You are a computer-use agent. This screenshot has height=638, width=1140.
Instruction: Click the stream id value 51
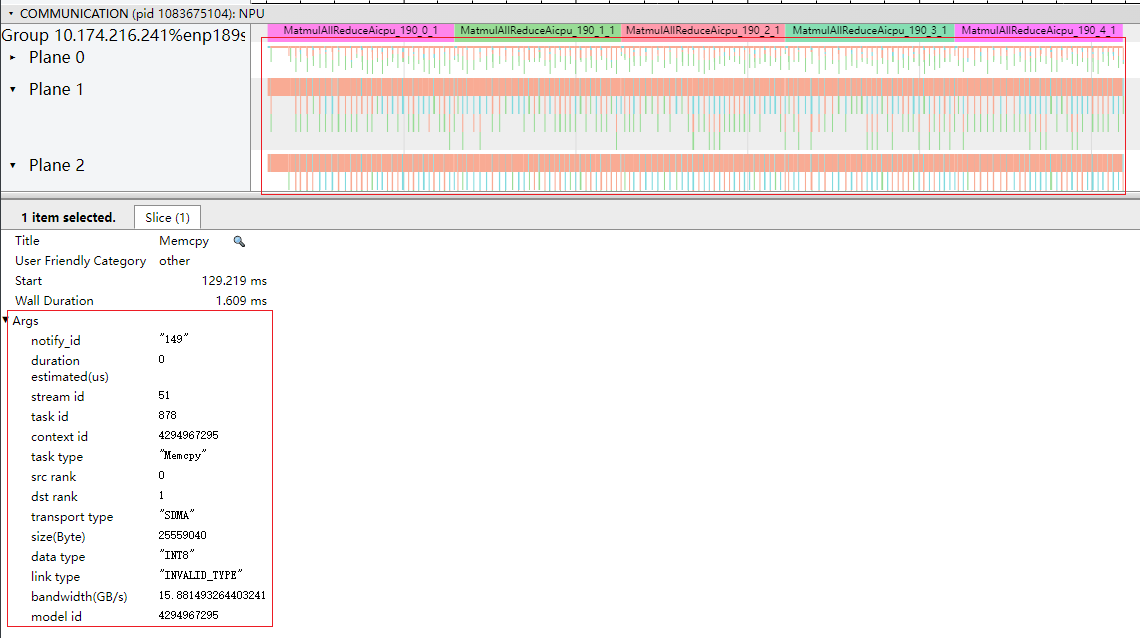(164, 395)
